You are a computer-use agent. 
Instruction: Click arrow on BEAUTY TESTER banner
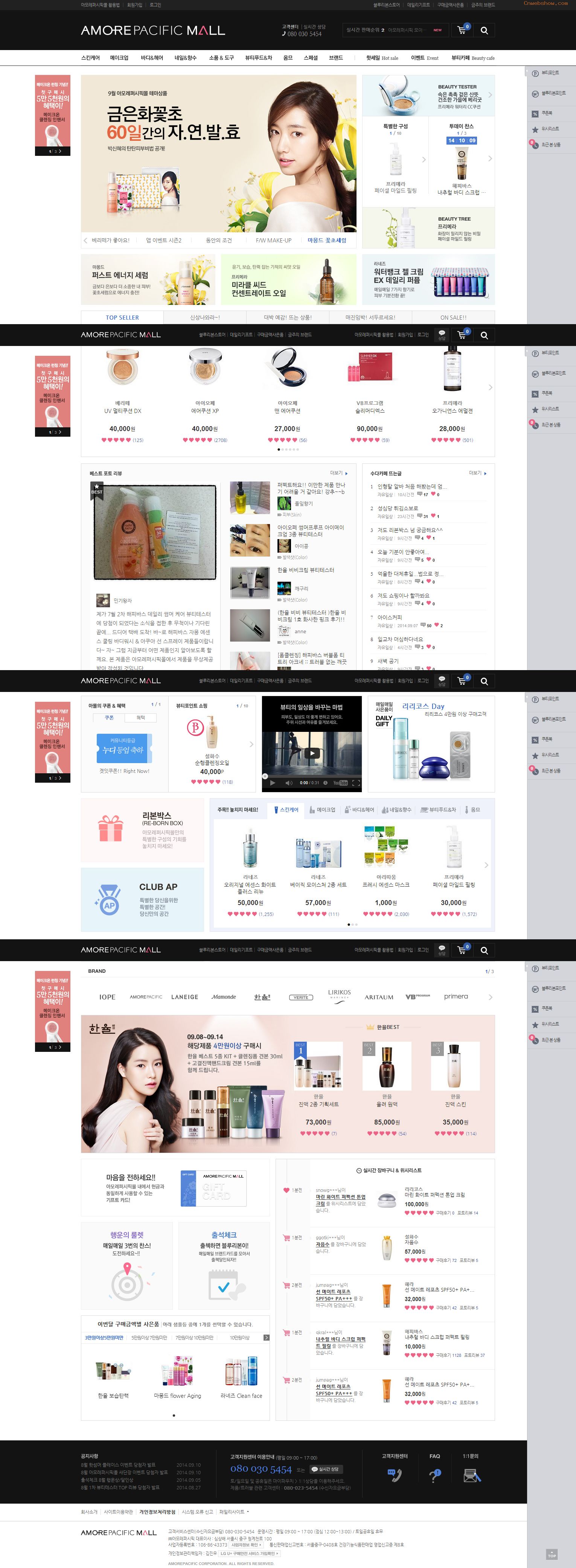(489, 95)
